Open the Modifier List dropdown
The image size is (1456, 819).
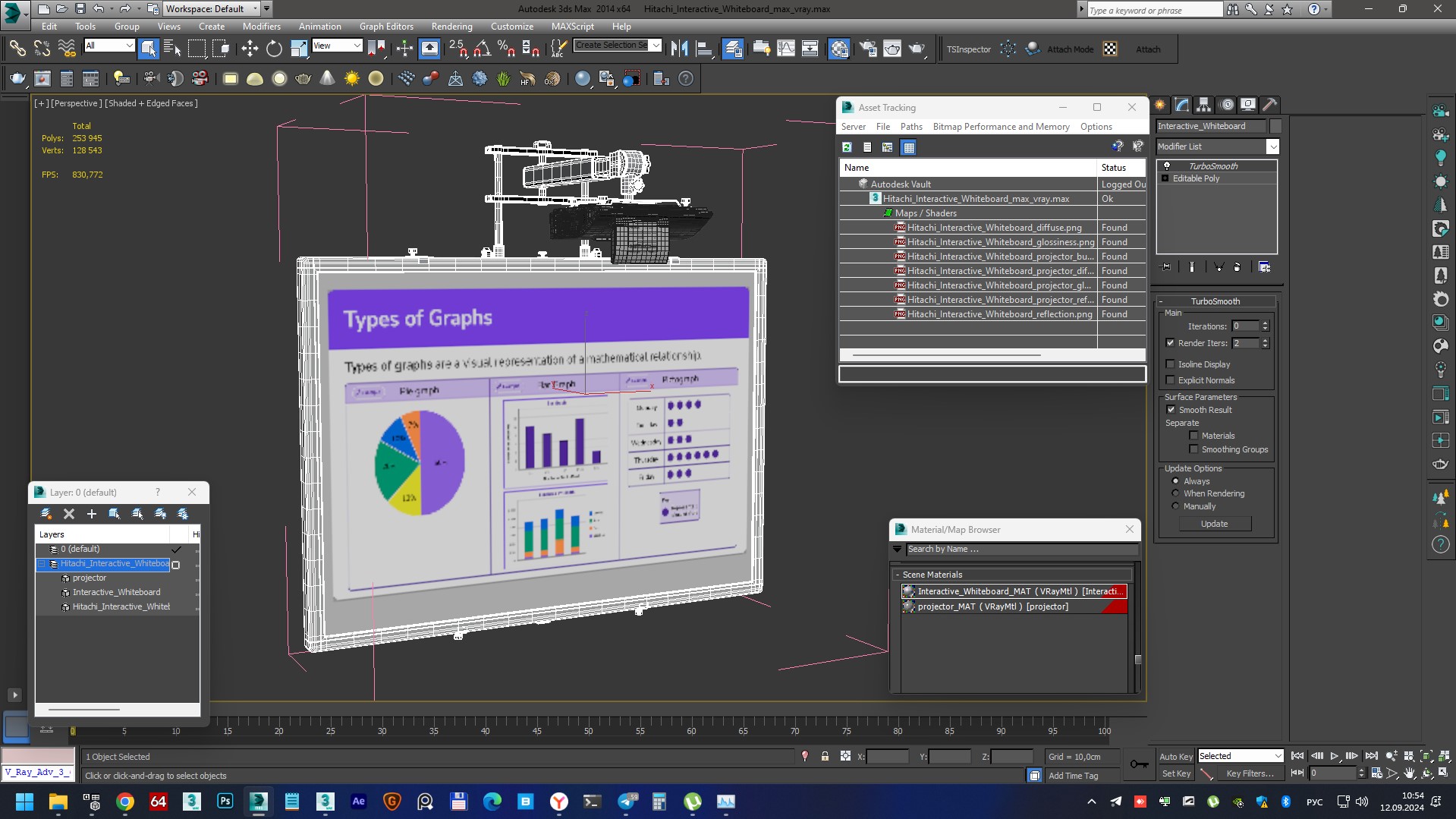tap(1217, 146)
